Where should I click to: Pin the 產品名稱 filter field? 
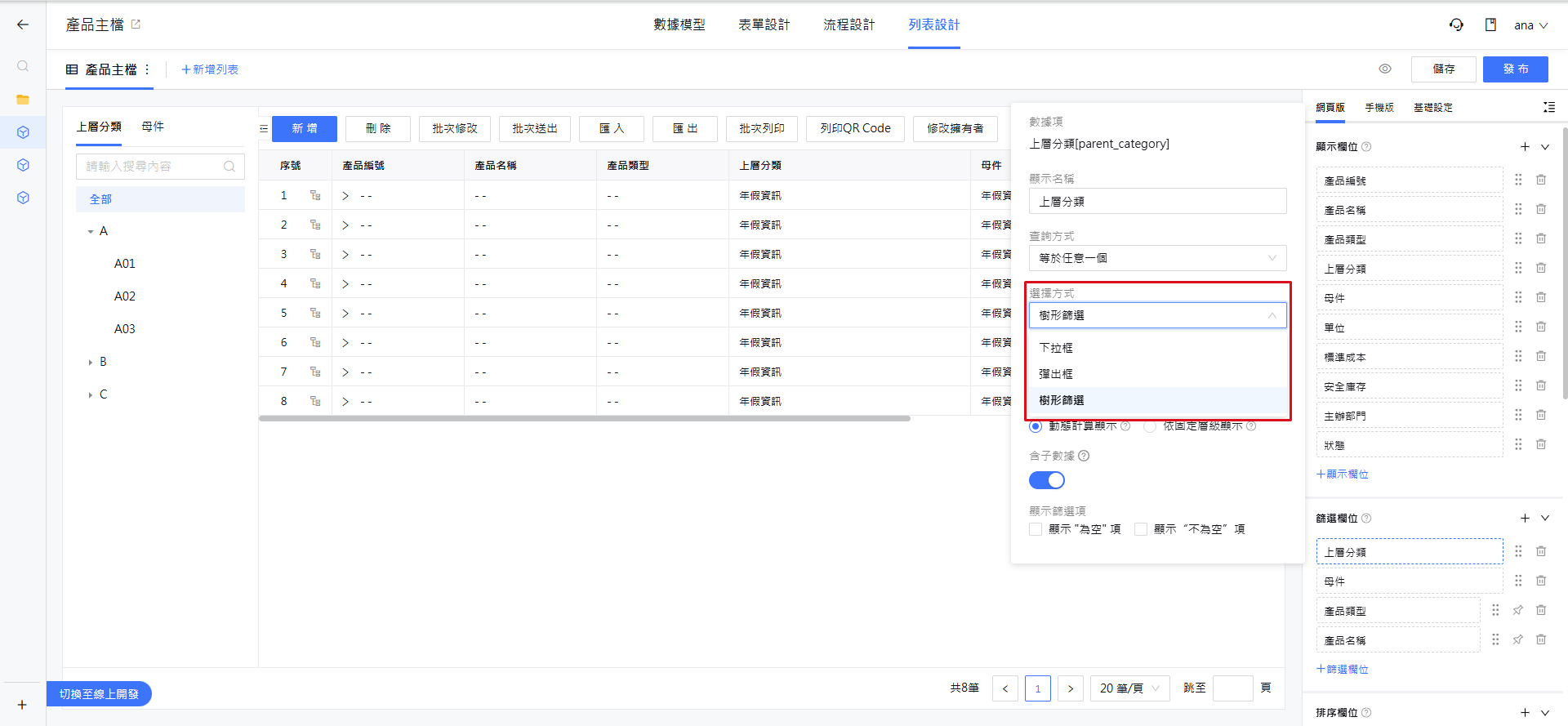click(1518, 639)
